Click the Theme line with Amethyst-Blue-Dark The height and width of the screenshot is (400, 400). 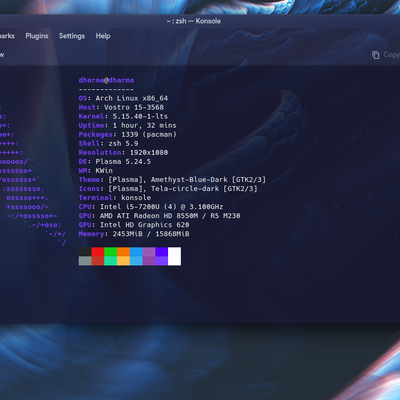(x=172, y=179)
